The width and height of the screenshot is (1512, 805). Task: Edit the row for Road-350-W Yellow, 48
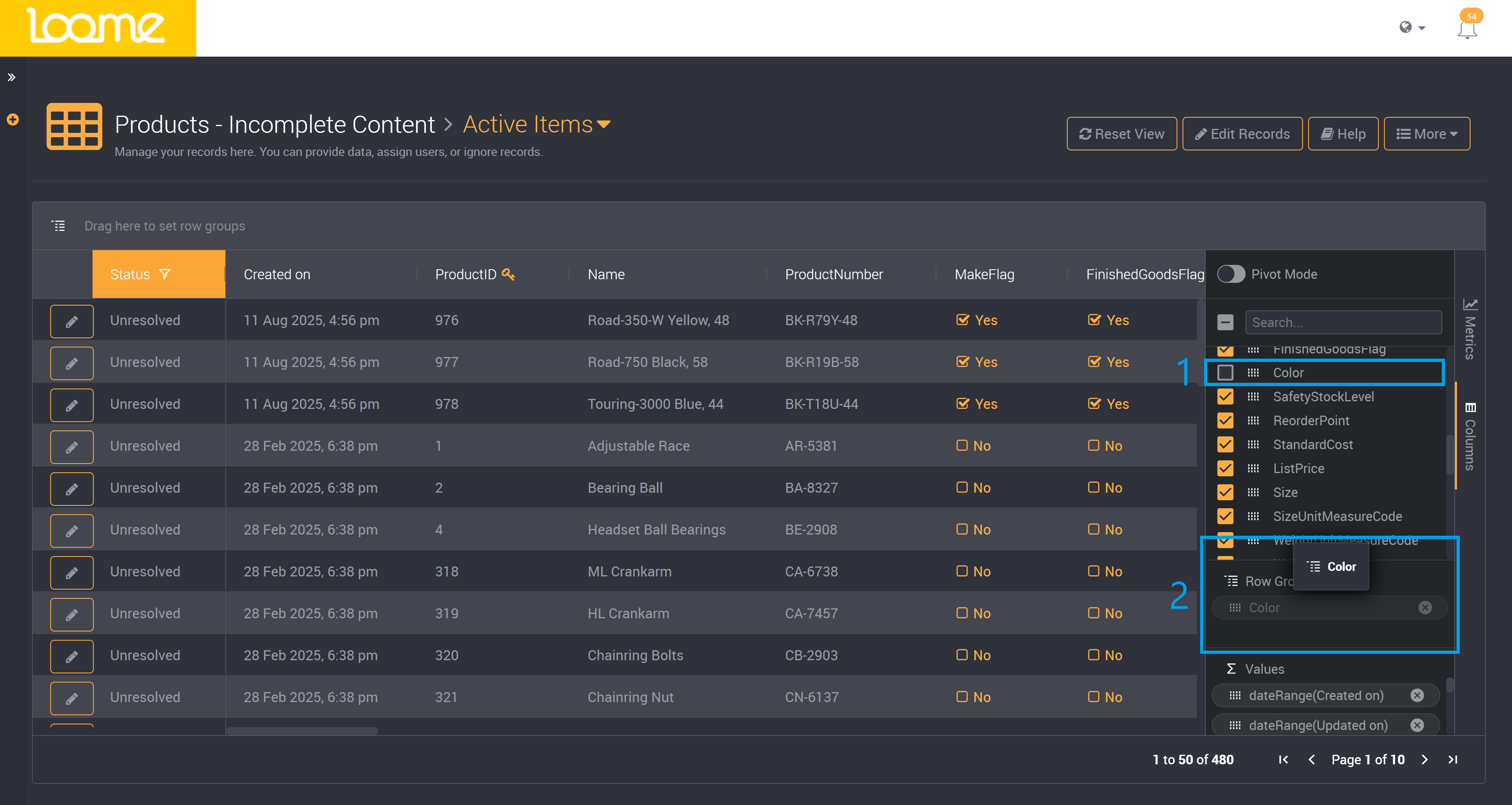(72, 321)
